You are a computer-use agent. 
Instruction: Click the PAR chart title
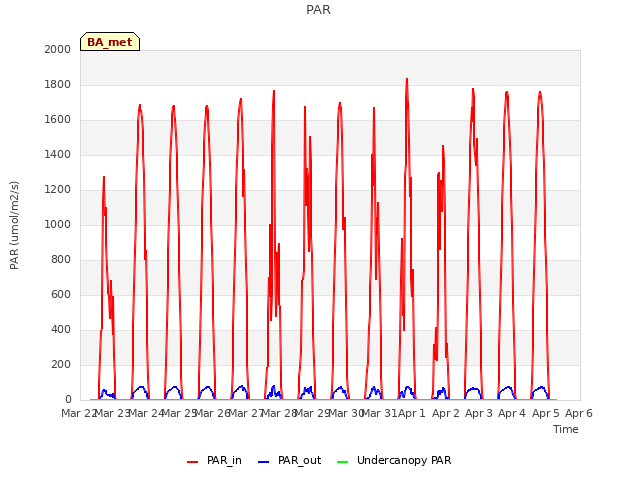point(318,9)
